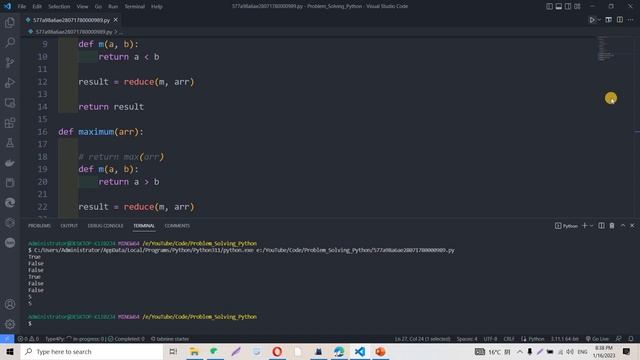The width and height of the screenshot is (640, 360).
Task: Click the code minimap preview
Action: pos(606,48)
